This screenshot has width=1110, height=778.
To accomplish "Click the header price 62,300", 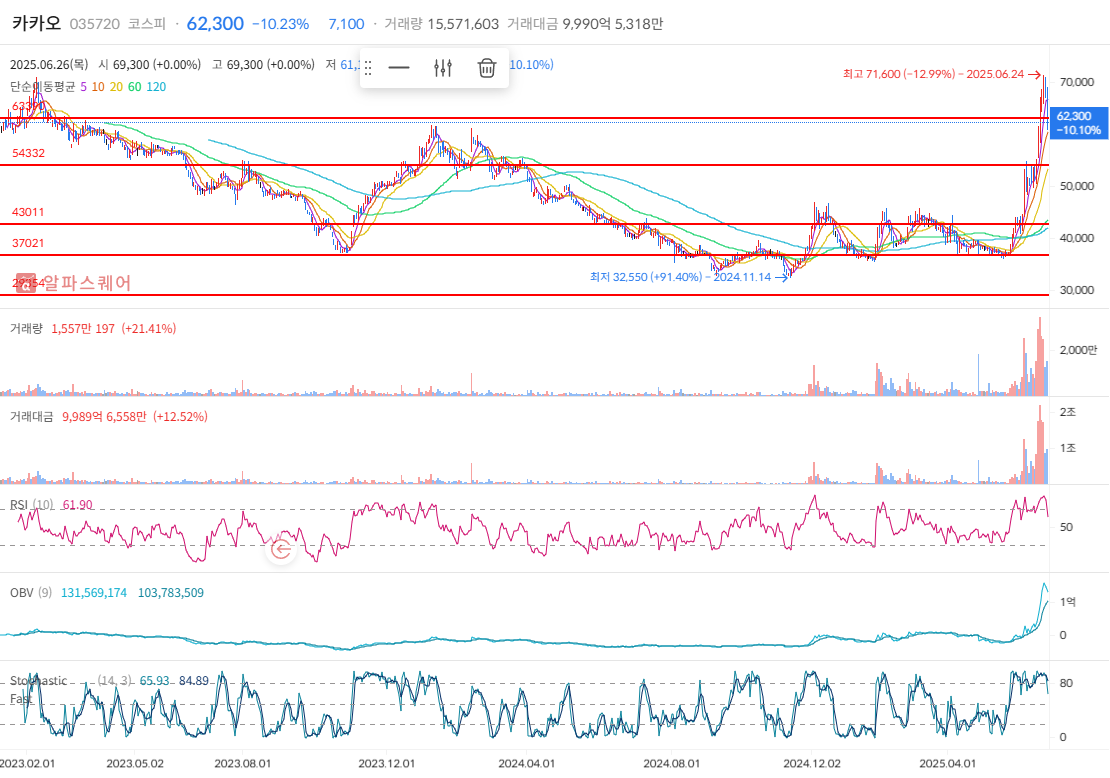I will (x=215, y=23).
